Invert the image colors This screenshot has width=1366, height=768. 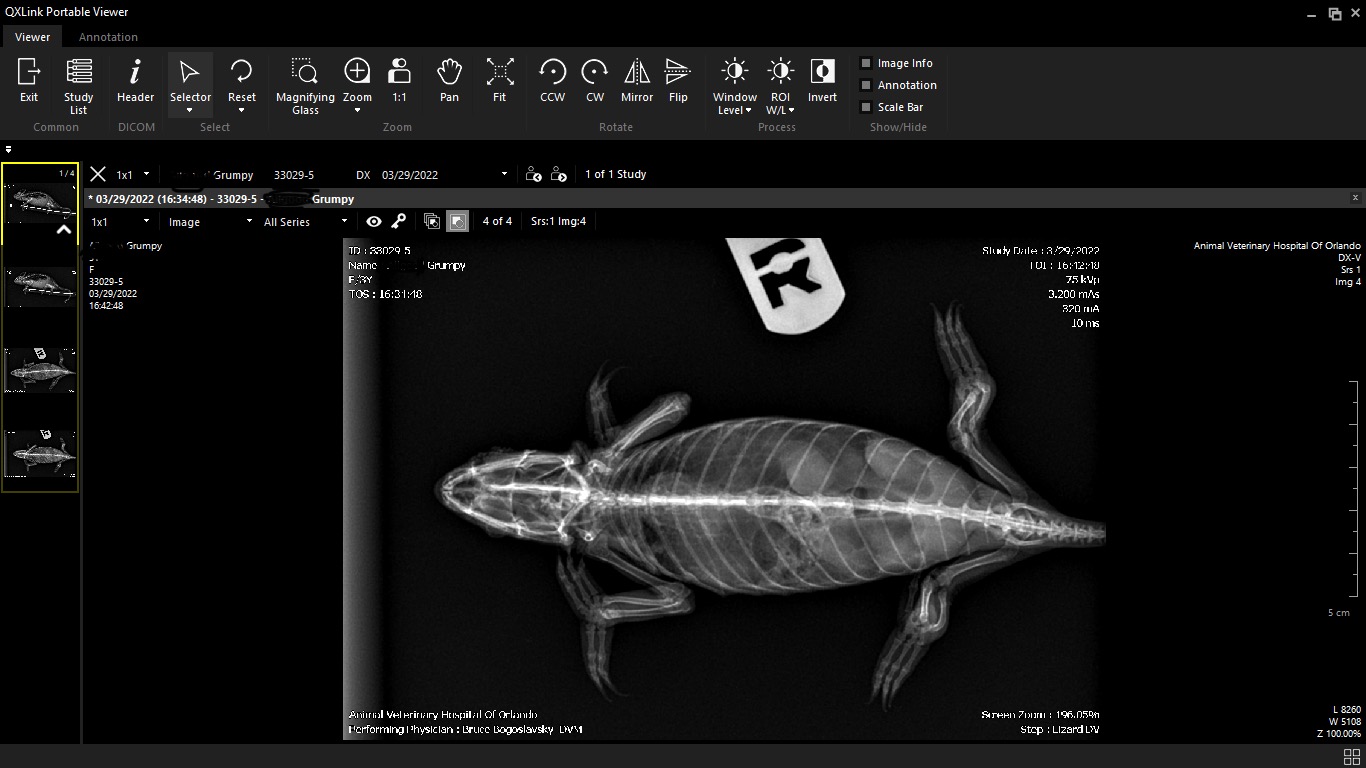[822, 80]
